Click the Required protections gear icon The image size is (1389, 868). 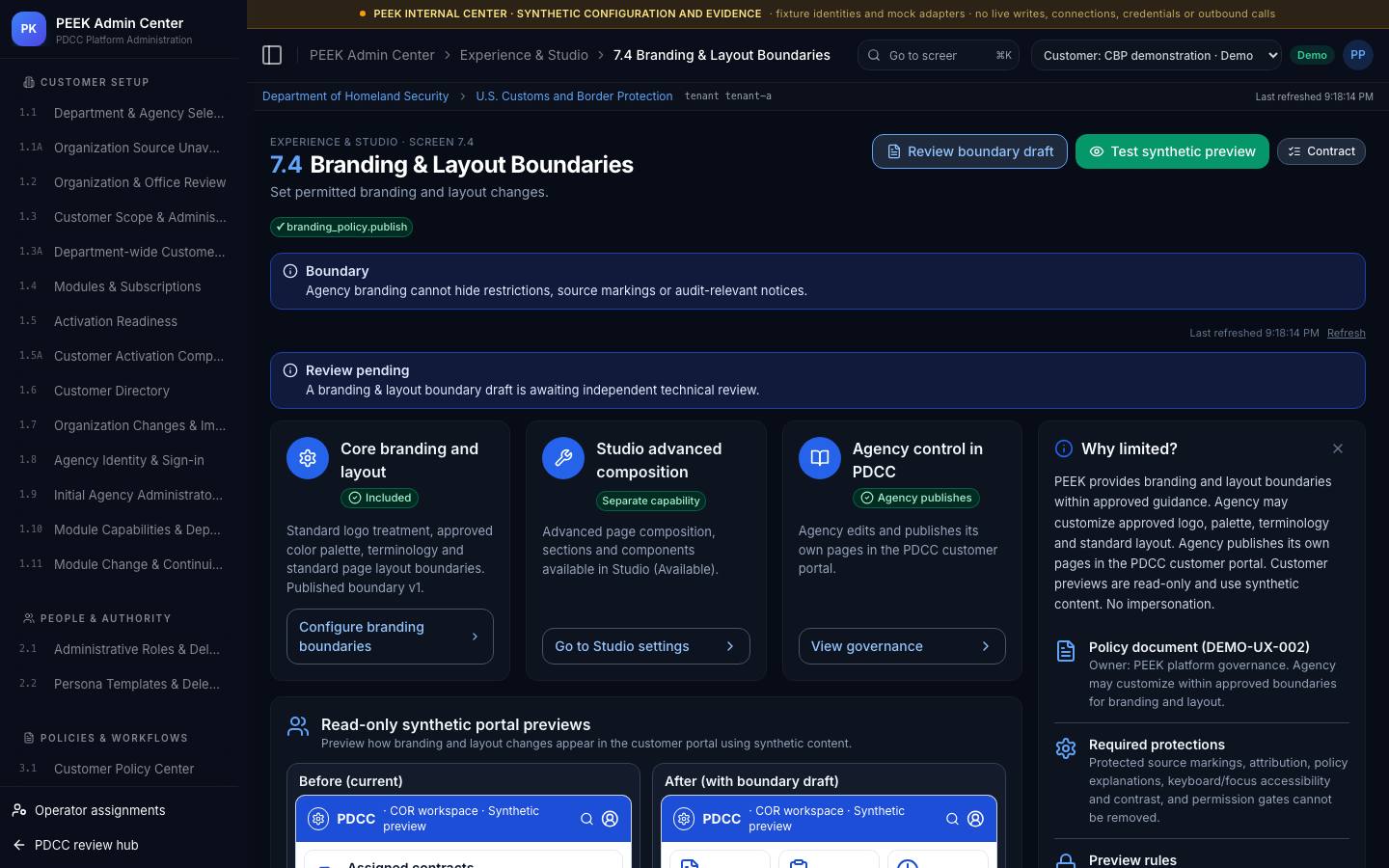pyautogui.click(x=1066, y=748)
